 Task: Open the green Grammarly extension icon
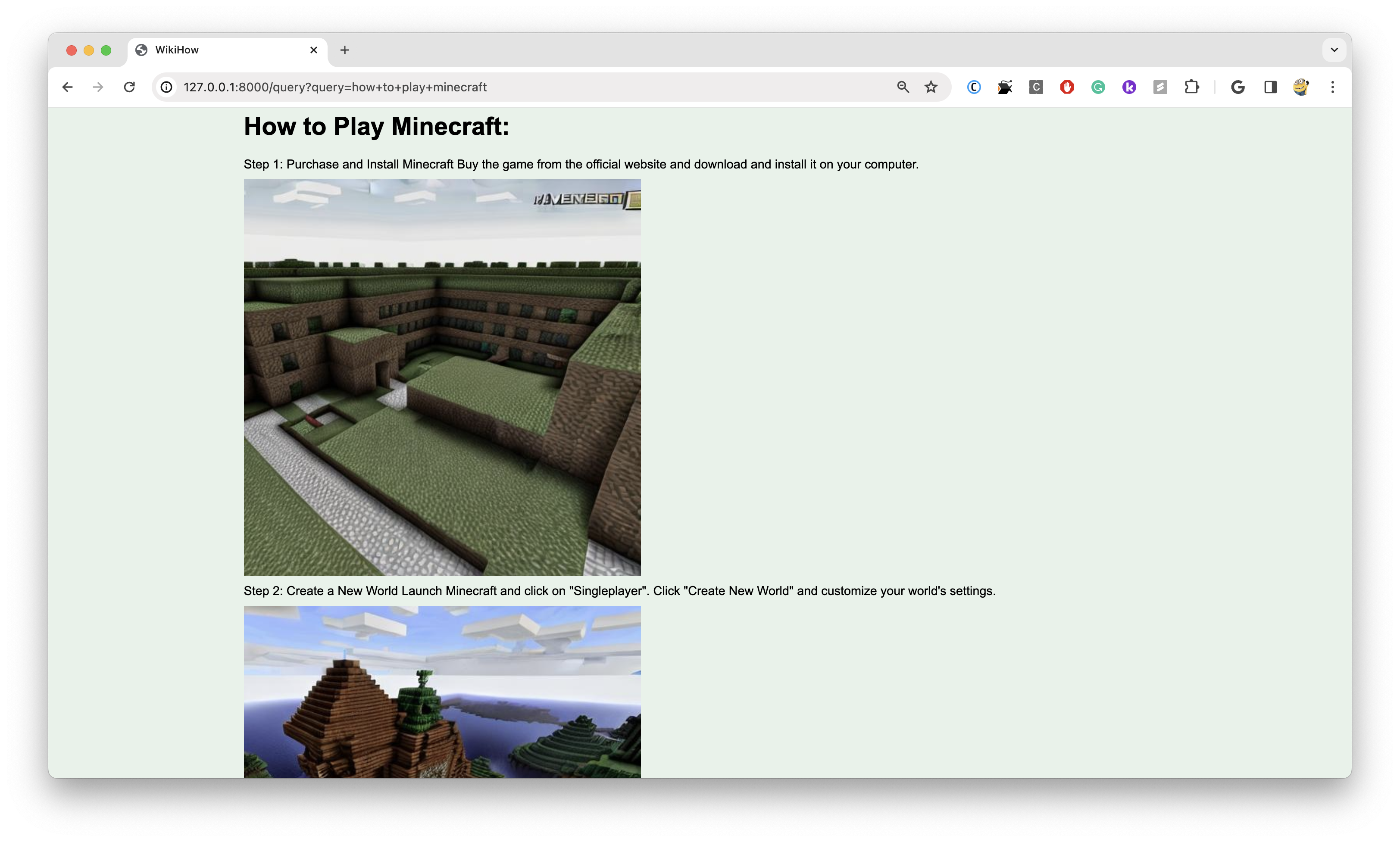point(1098,87)
